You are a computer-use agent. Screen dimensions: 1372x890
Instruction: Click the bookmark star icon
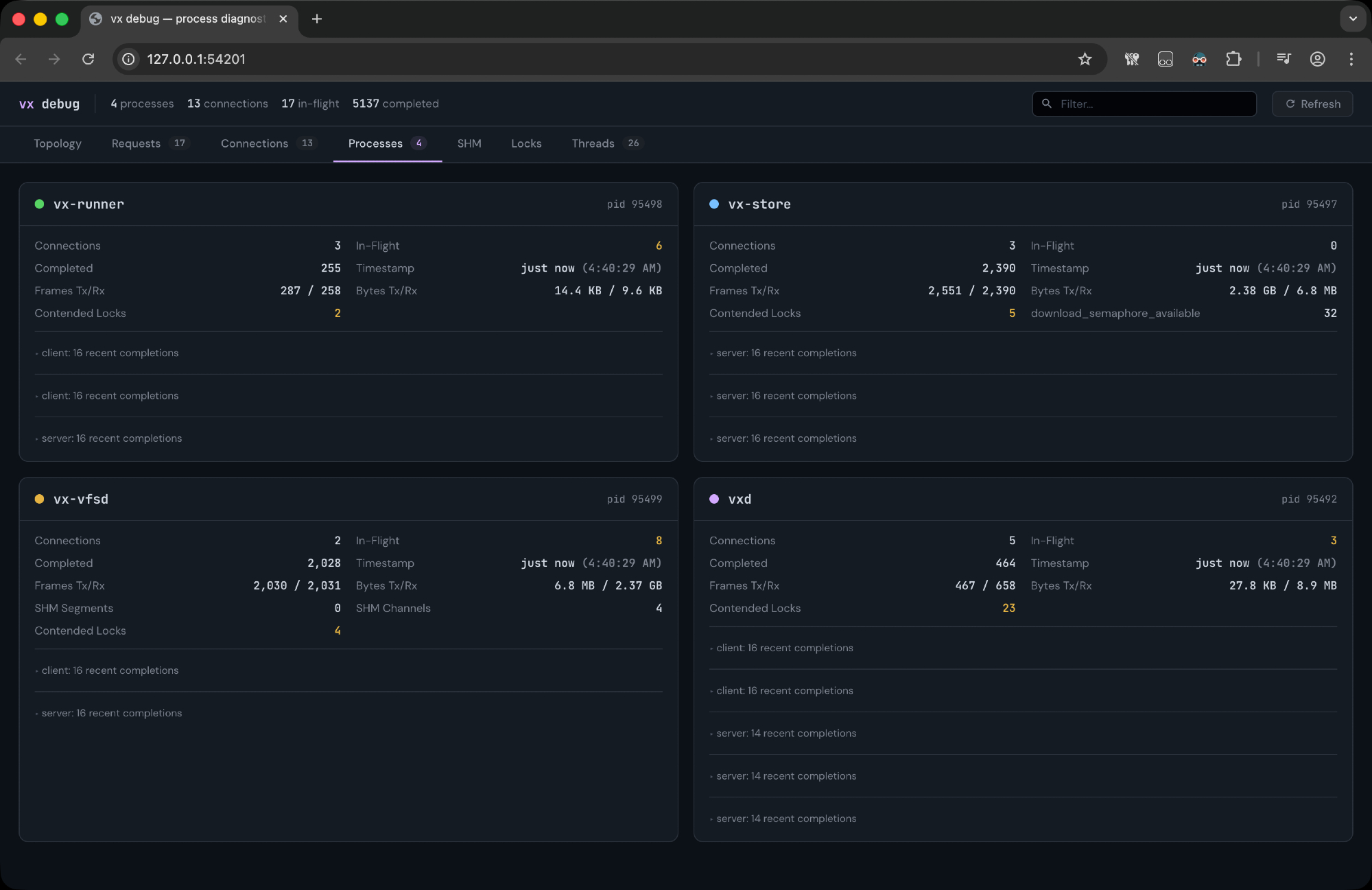tap(1085, 59)
